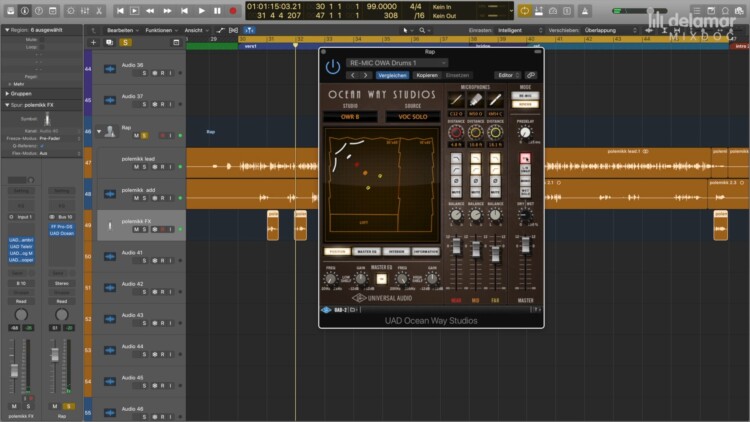Open the Loop Browser icon
This screenshot has width=750, height=422.
click(725, 11)
